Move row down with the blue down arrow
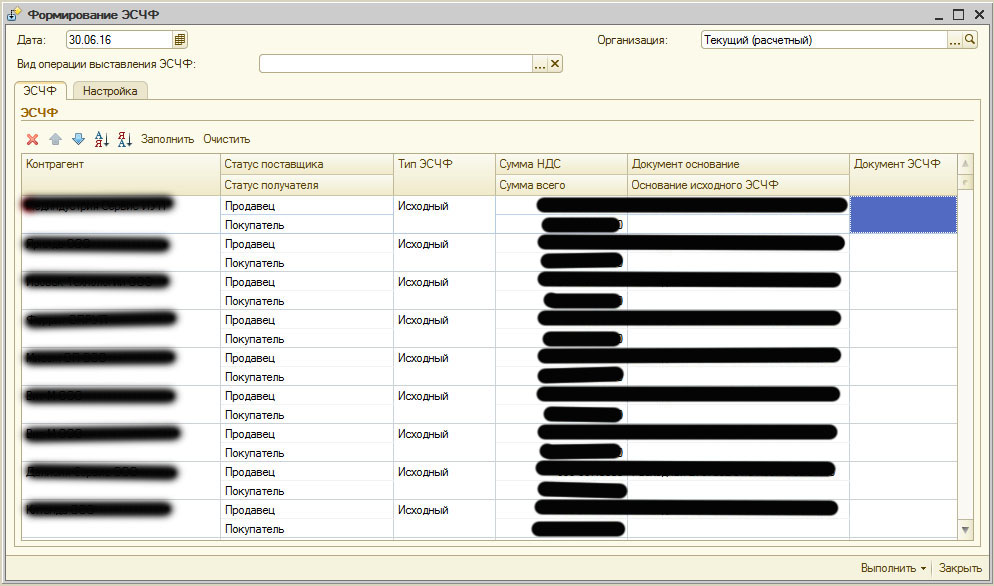 click(x=78, y=139)
